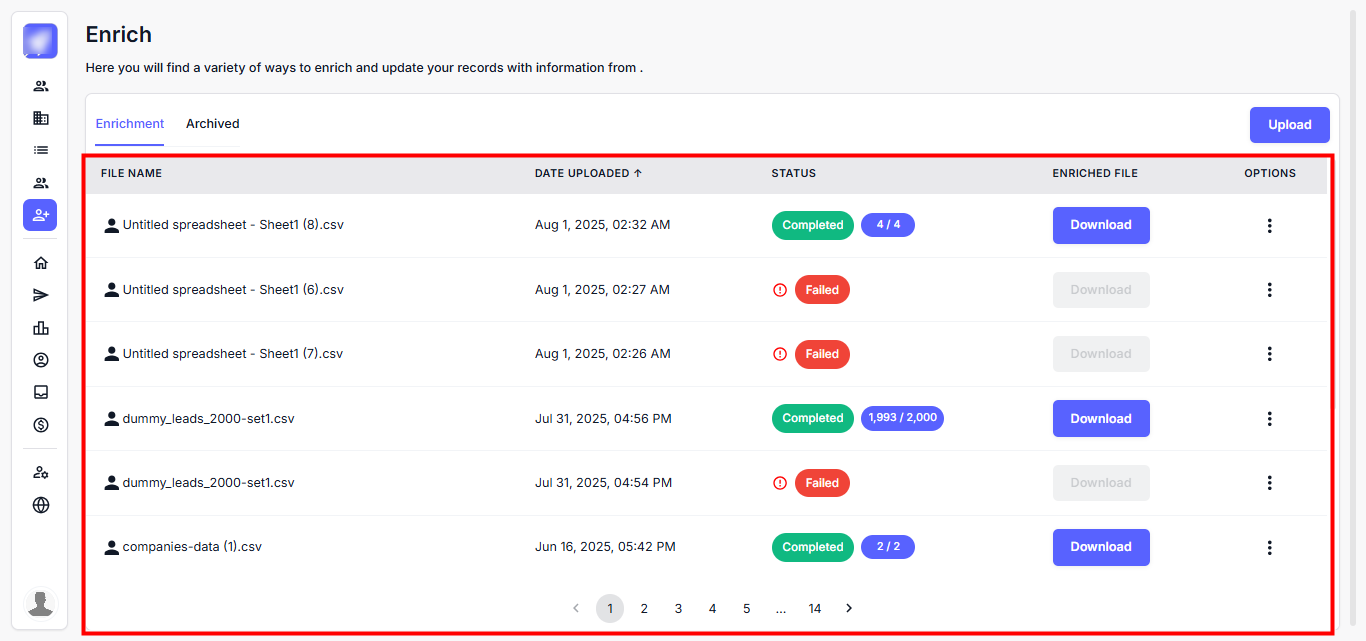Go to page 14 in pagination

(815, 609)
